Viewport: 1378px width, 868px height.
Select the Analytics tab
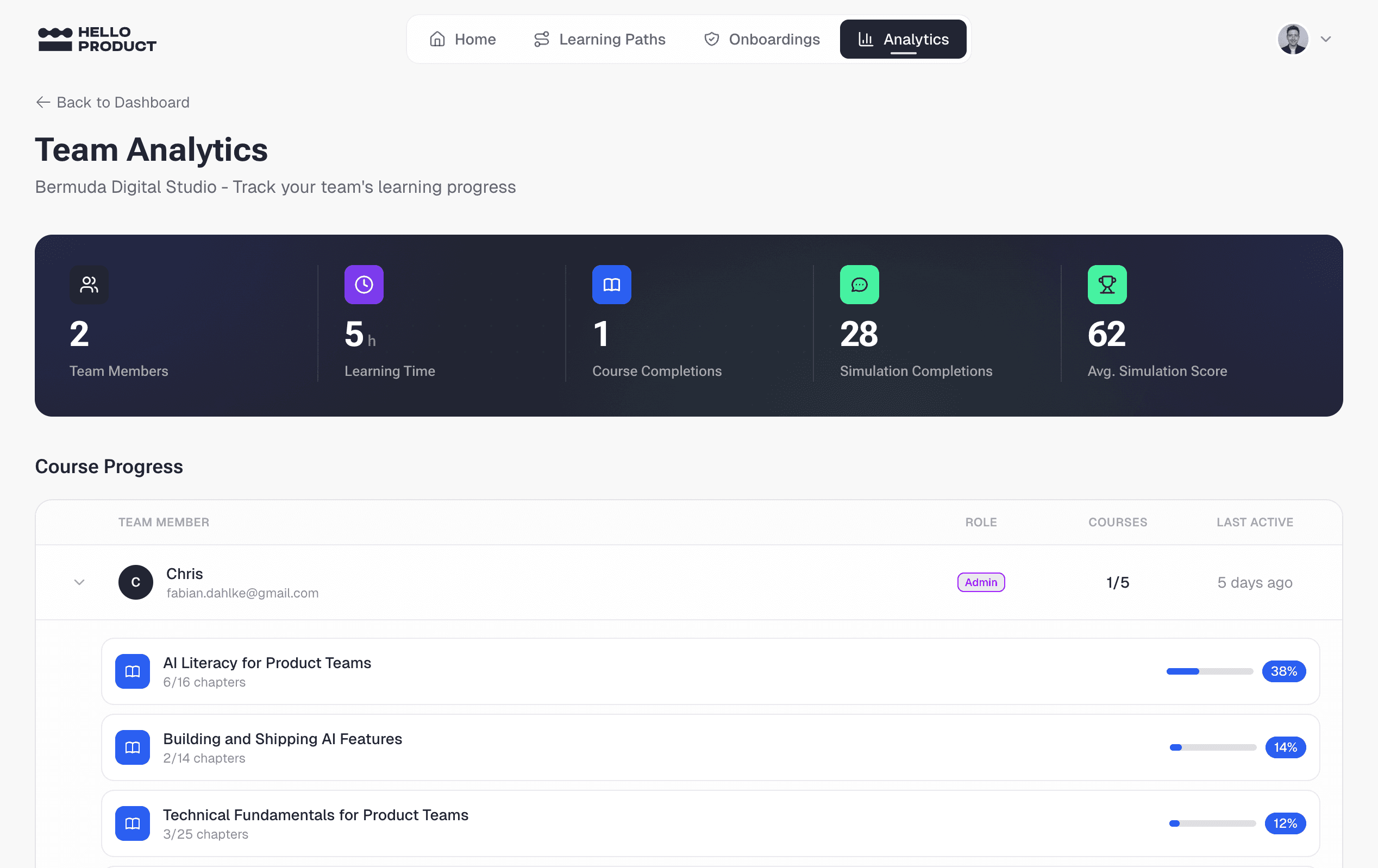coord(903,39)
